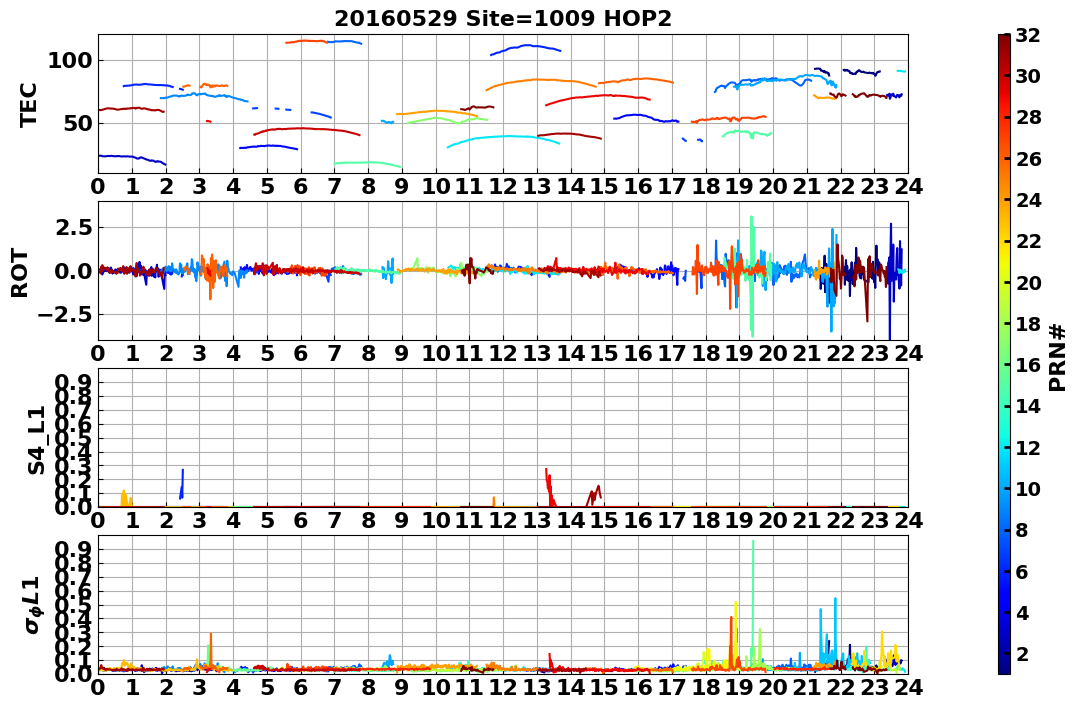Screen dimensions: 1077x709
Task: Click the orange TEC arc at the top near hour 6
Action: point(306,42)
